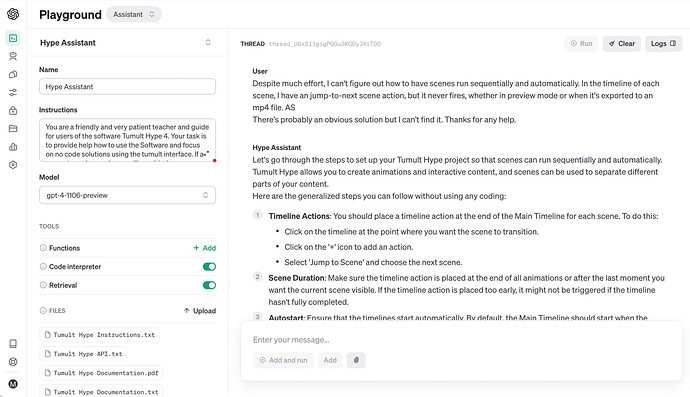Open the Logs panel button

coord(663,44)
